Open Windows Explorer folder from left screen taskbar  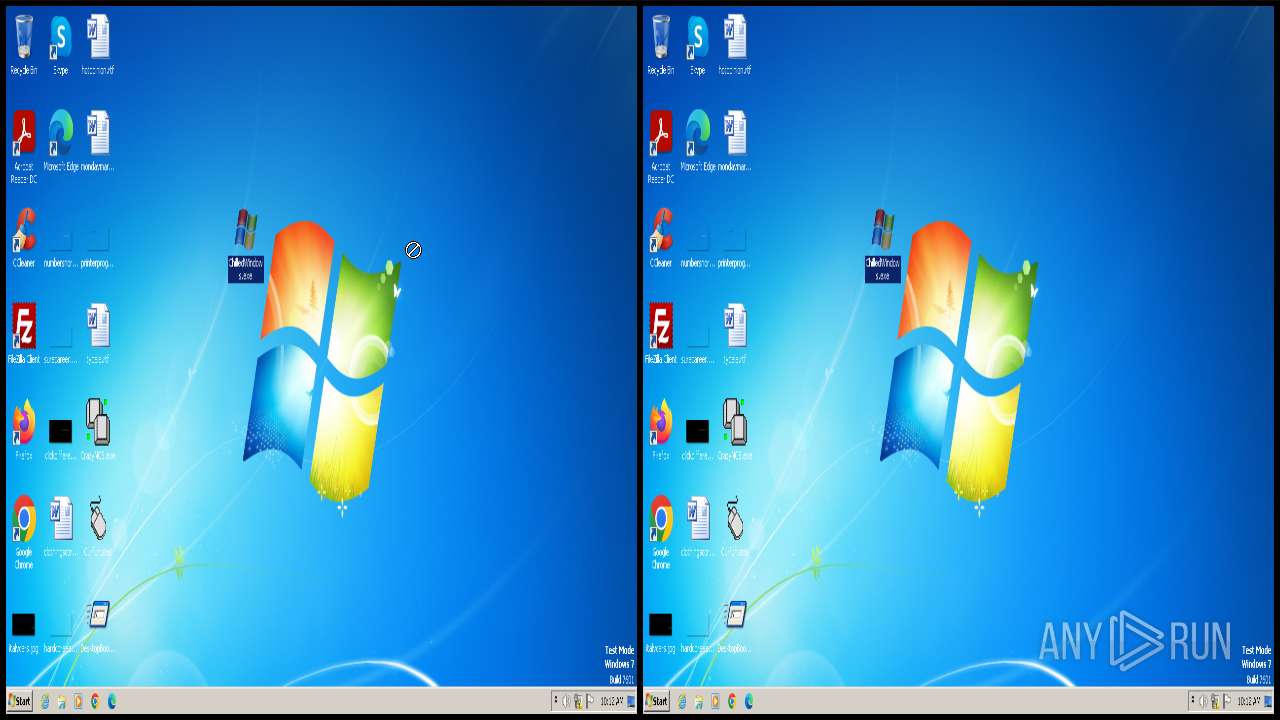tap(61, 701)
